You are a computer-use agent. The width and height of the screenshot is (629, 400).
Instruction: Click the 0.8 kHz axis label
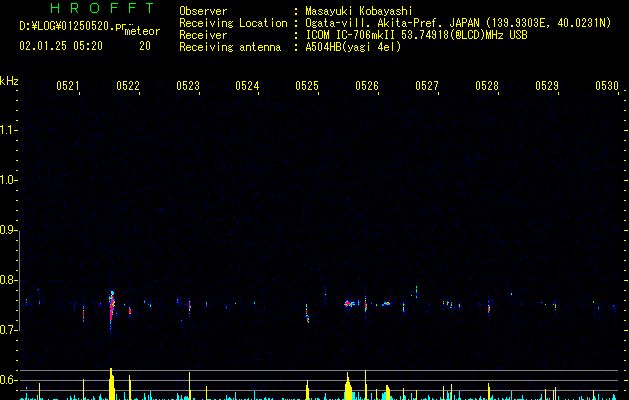(x=7, y=280)
